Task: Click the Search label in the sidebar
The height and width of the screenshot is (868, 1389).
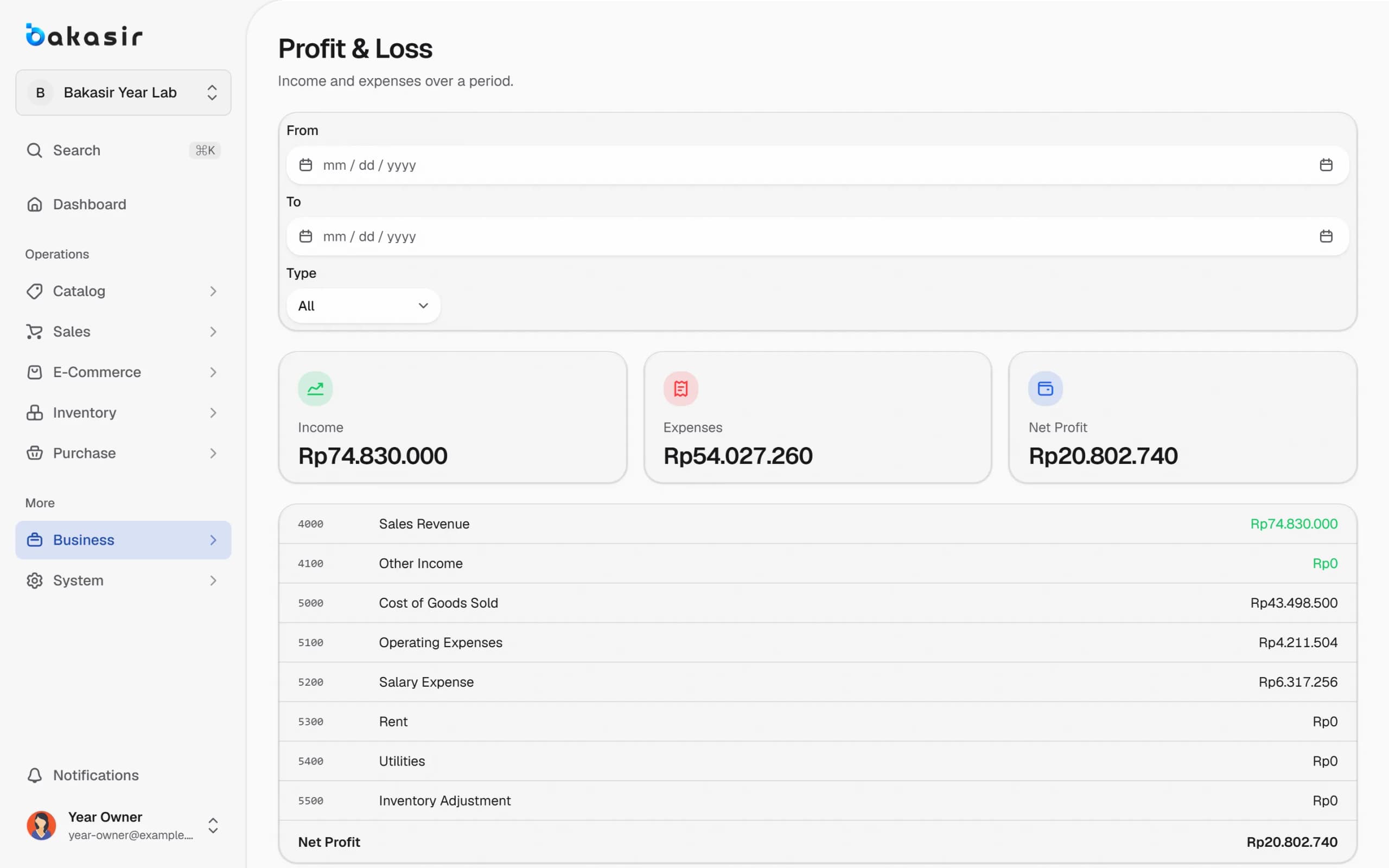Action: click(77, 150)
